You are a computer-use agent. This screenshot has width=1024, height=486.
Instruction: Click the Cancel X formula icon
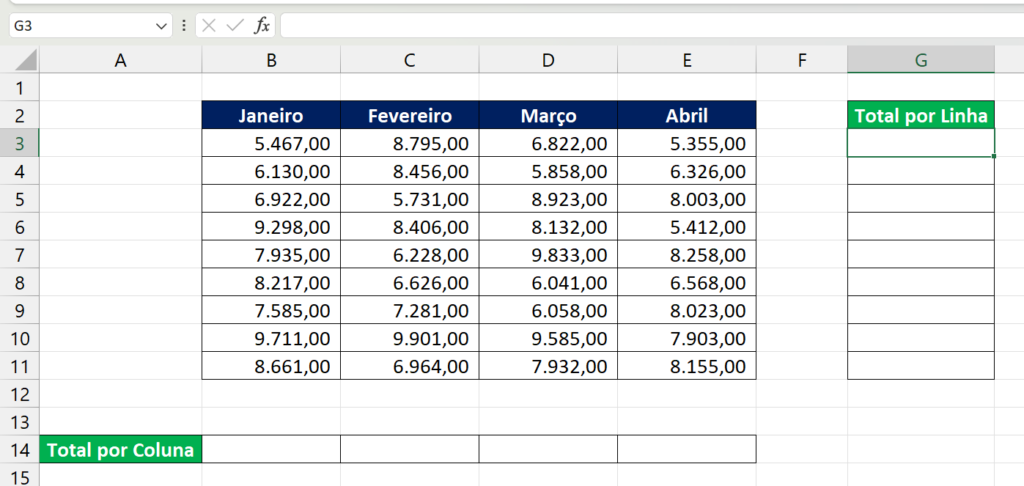click(x=209, y=26)
